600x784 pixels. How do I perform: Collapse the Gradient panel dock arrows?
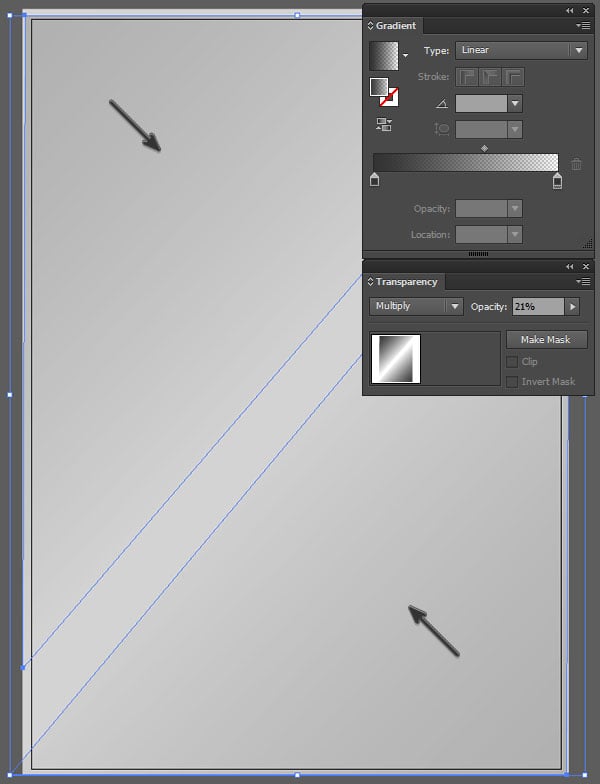tap(570, 10)
